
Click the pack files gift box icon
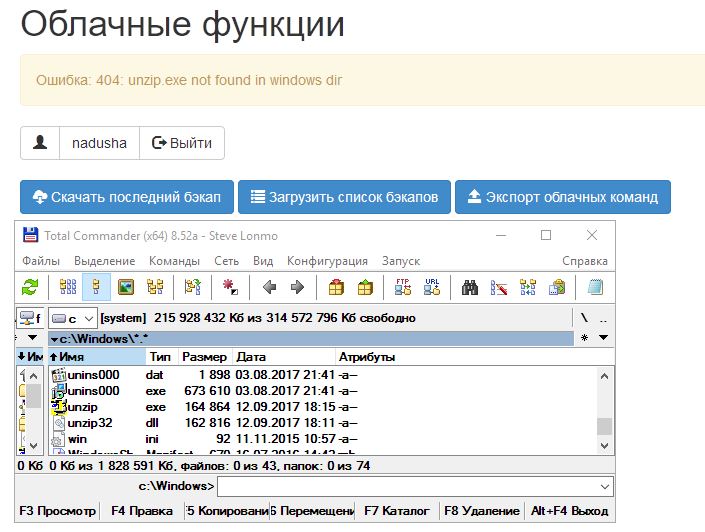336,287
